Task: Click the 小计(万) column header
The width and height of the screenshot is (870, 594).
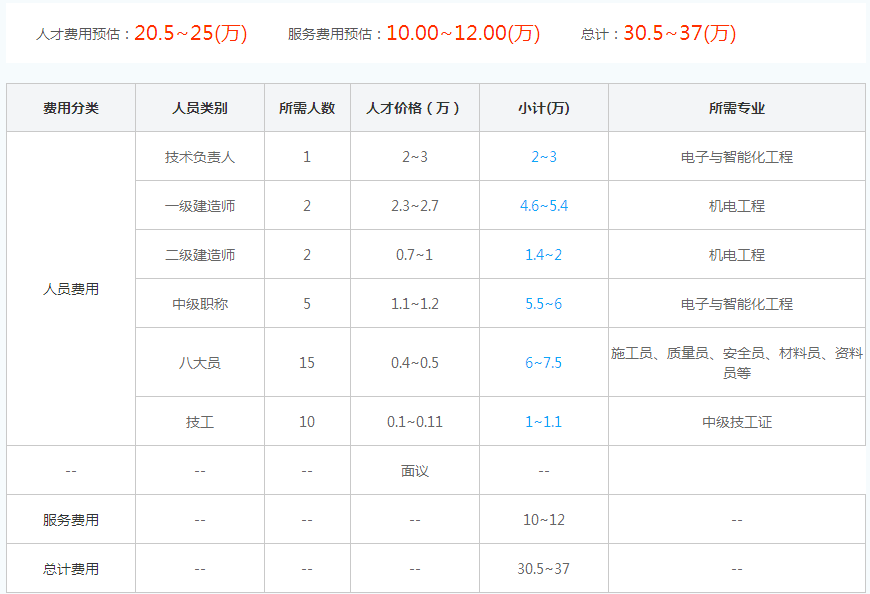Action: coord(544,108)
